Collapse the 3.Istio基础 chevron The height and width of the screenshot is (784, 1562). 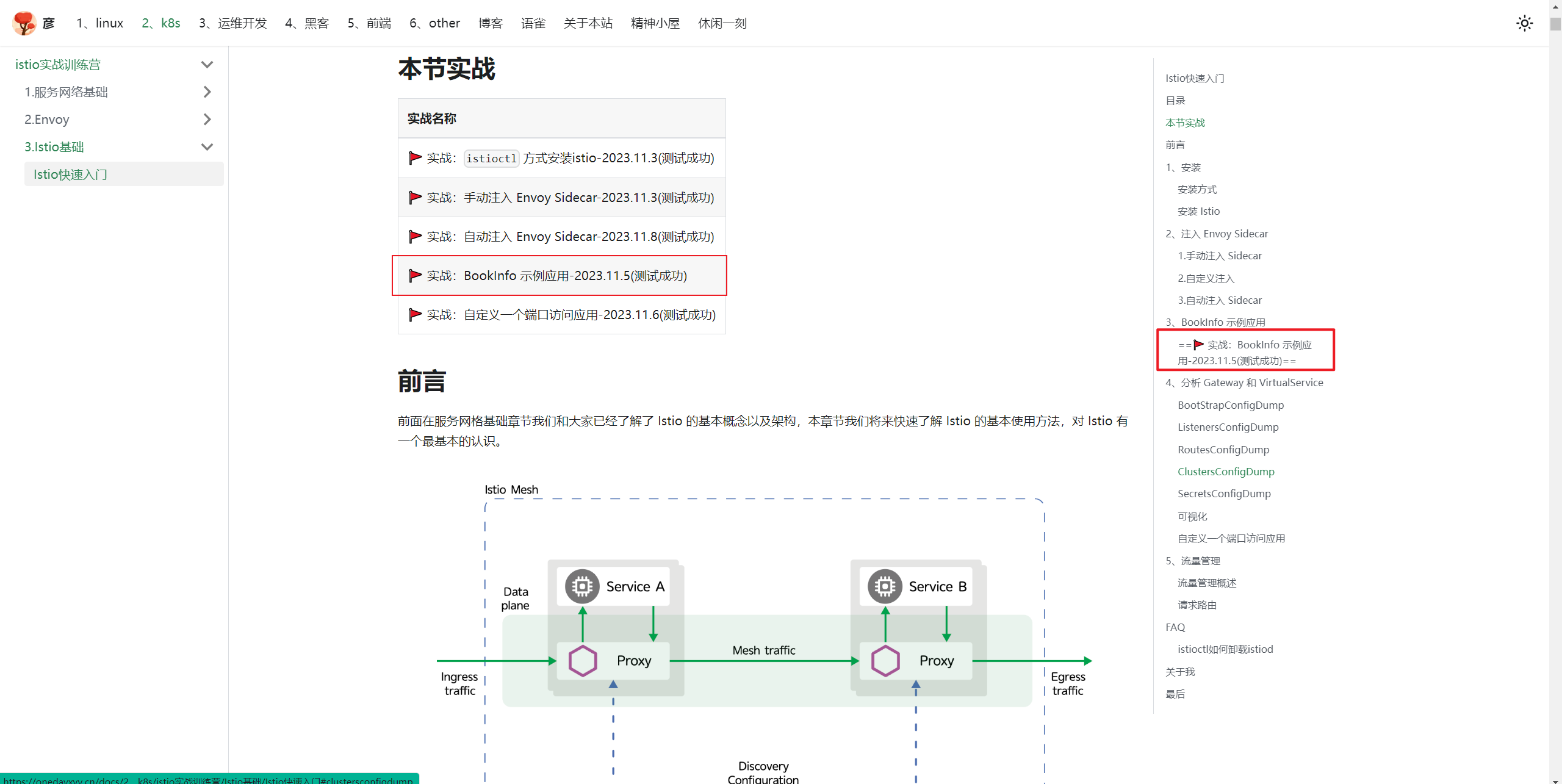pos(207,147)
